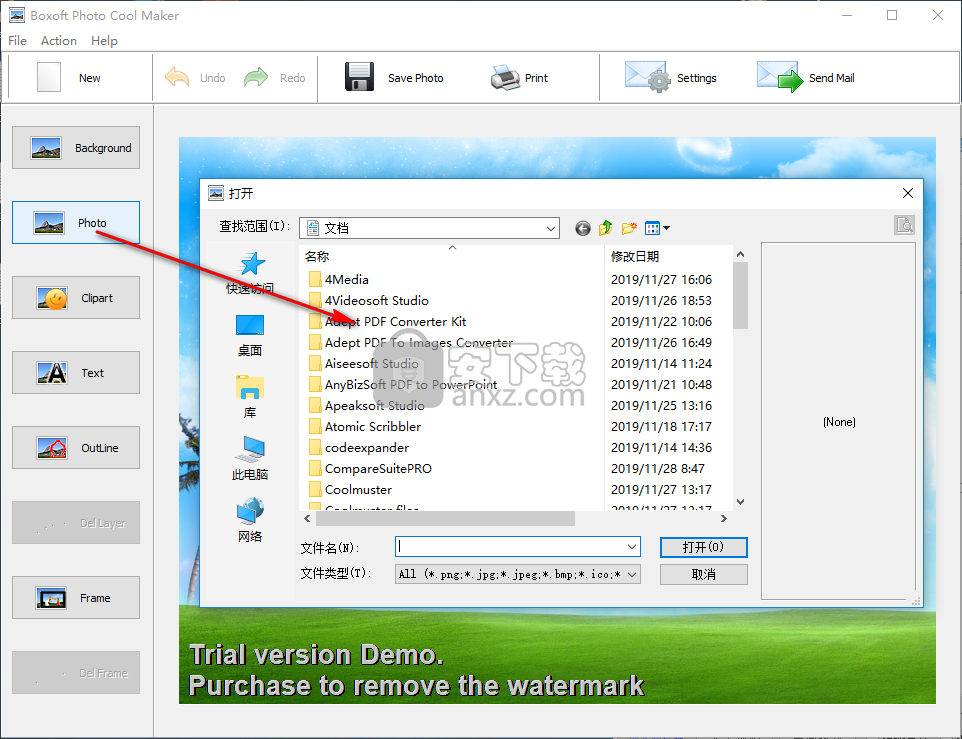The height and width of the screenshot is (739, 962).
Task: Click the 取消 cancel button
Action: click(704, 574)
